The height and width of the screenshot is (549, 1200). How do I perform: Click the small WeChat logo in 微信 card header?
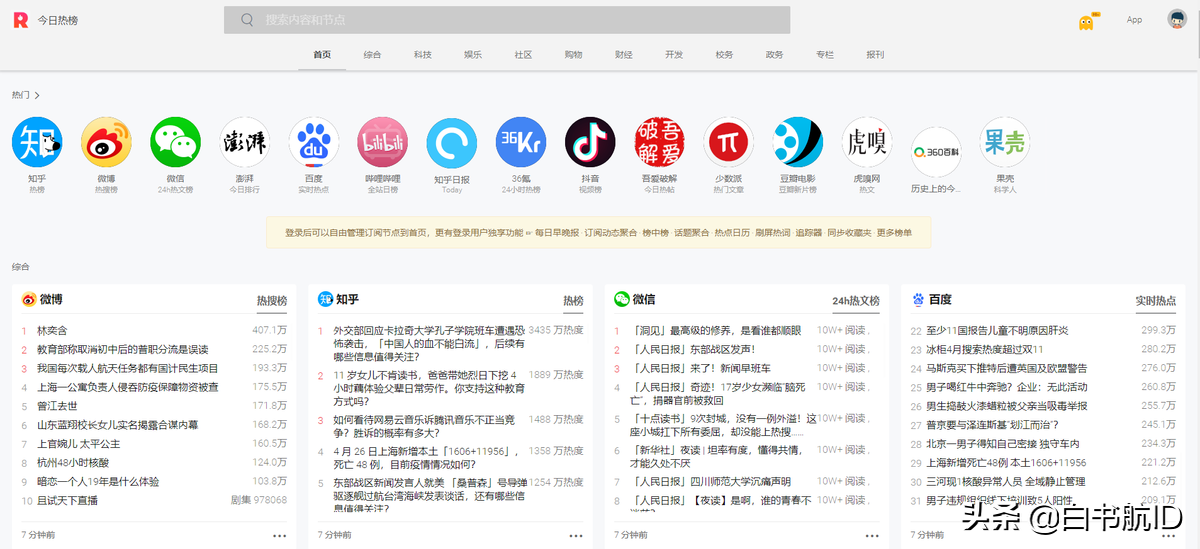[x=622, y=299]
